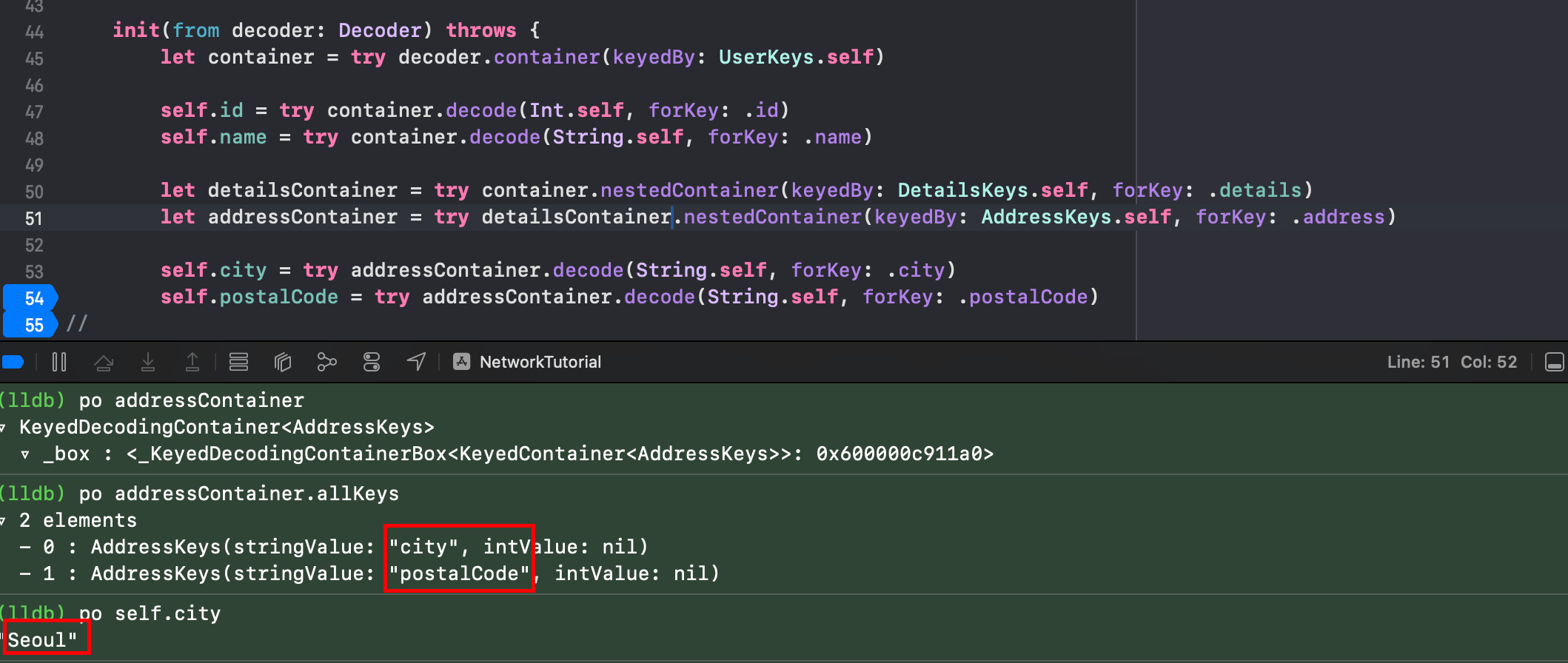Click line number 50 in the gutter
The width and height of the screenshot is (1568, 663).
(x=34, y=192)
